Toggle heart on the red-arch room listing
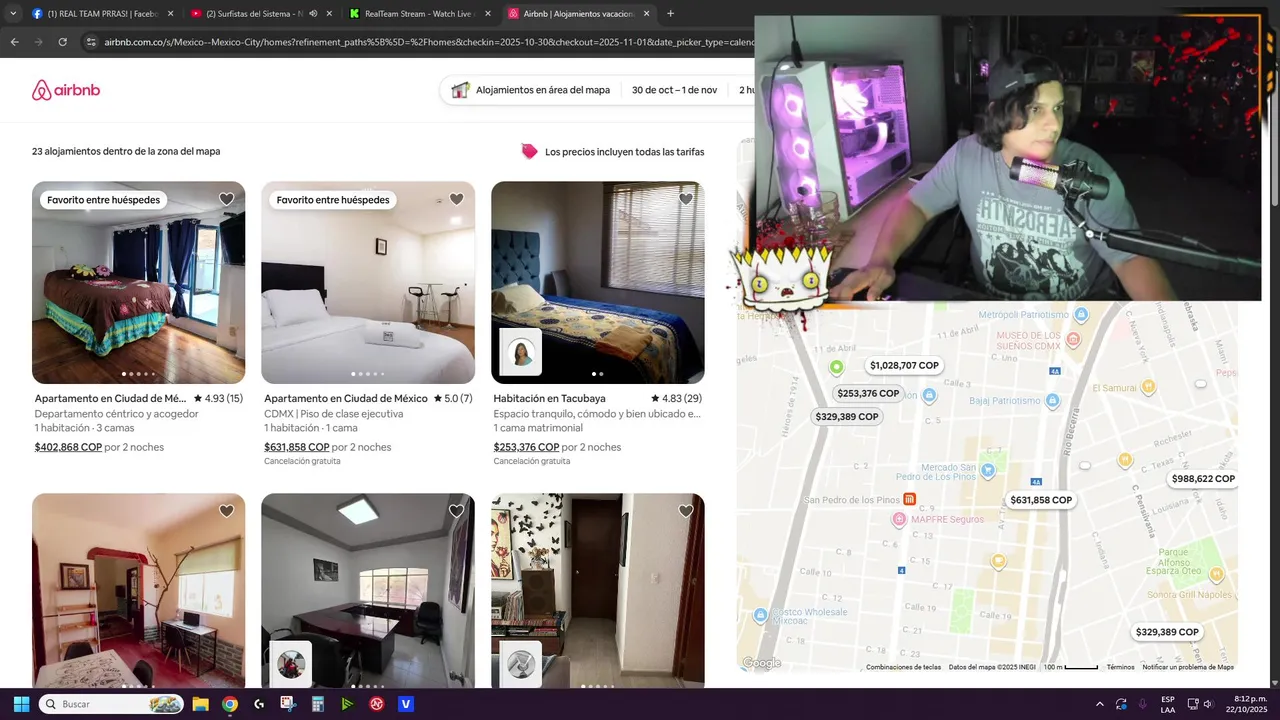 [227, 511]
